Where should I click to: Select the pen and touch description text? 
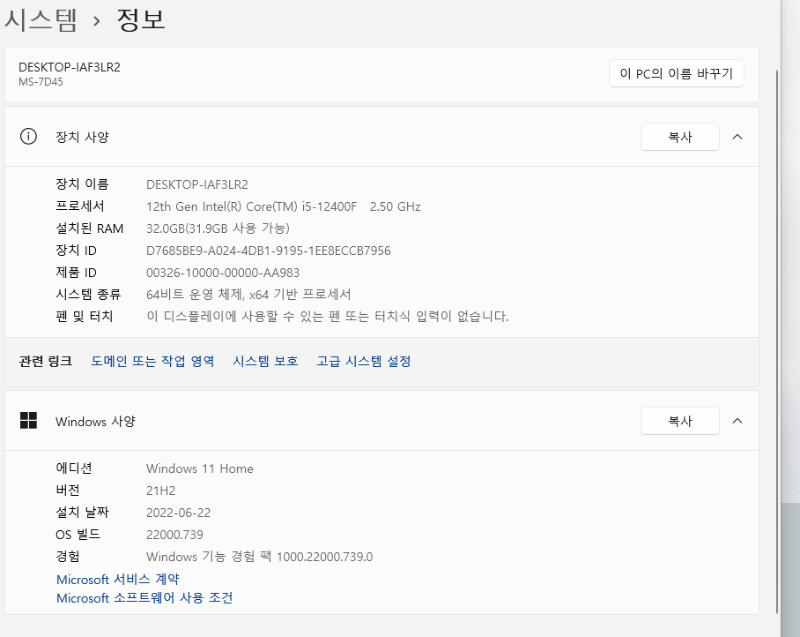pos(328,316)
